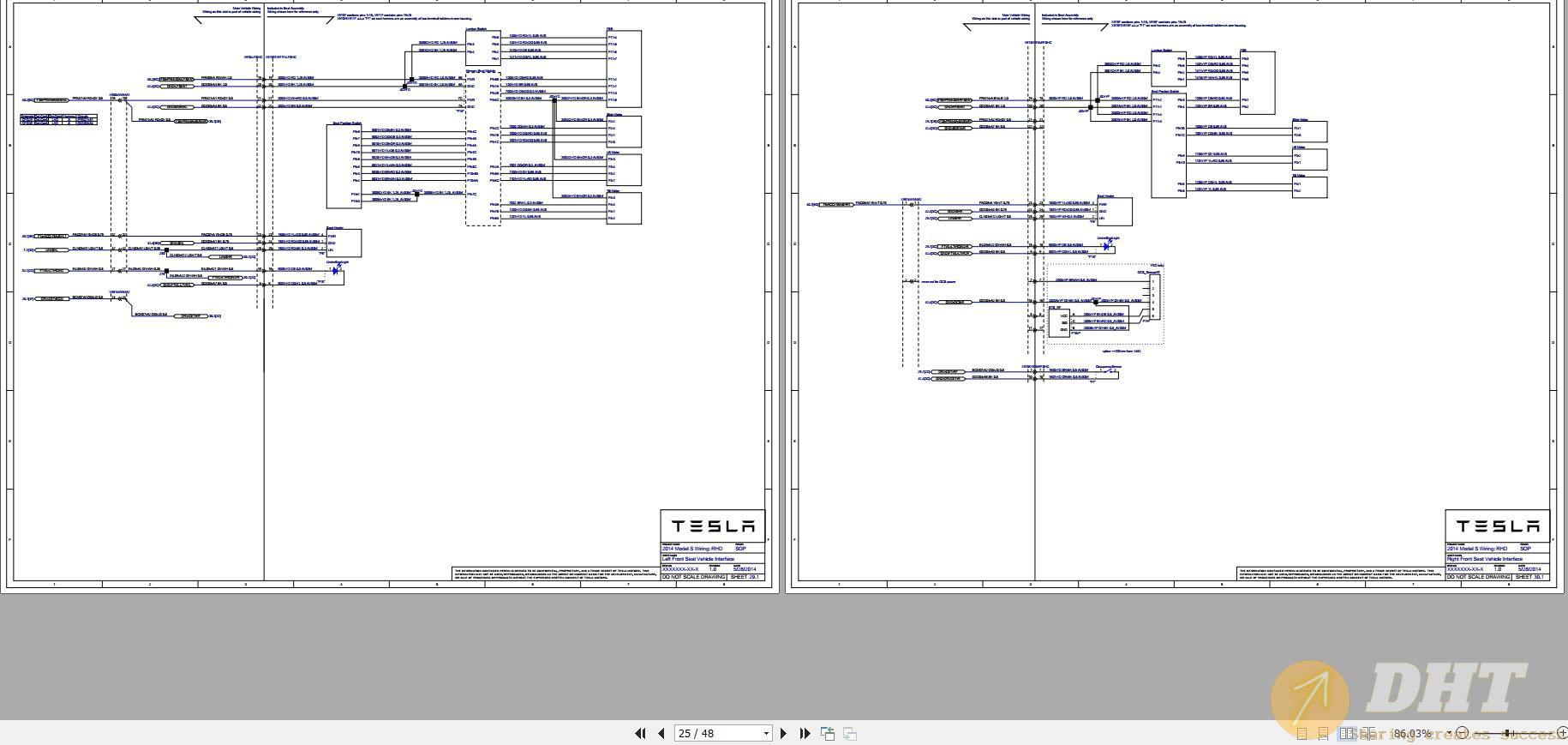Image resolution: width=1568 pixels, height=745 pixels.
Task: Click the OCS sensor dashed box on right sheet
Action: (1104, 304)
